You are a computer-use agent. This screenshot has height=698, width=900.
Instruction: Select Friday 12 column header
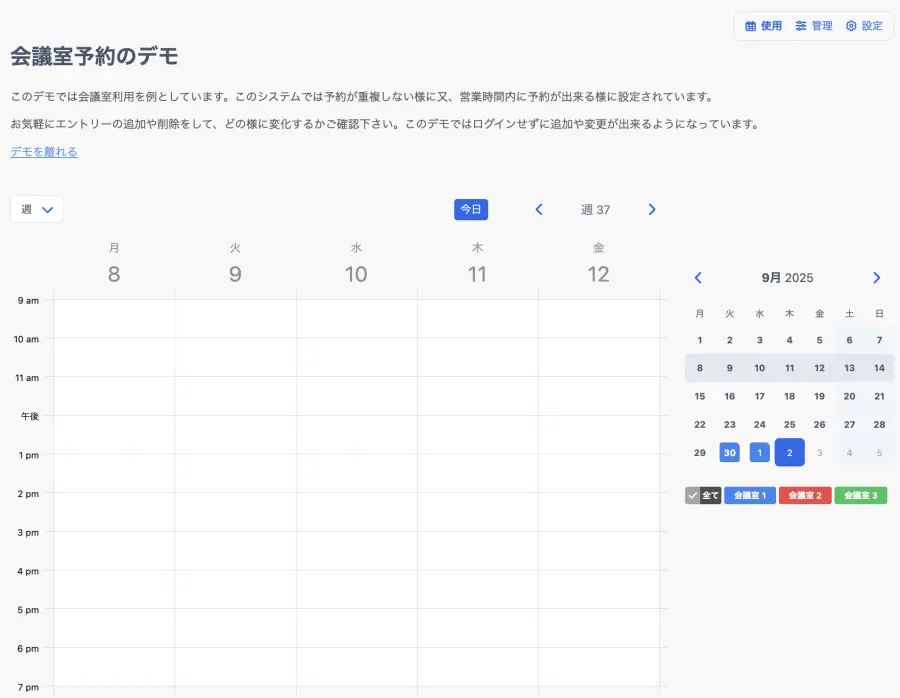[598, 264]
